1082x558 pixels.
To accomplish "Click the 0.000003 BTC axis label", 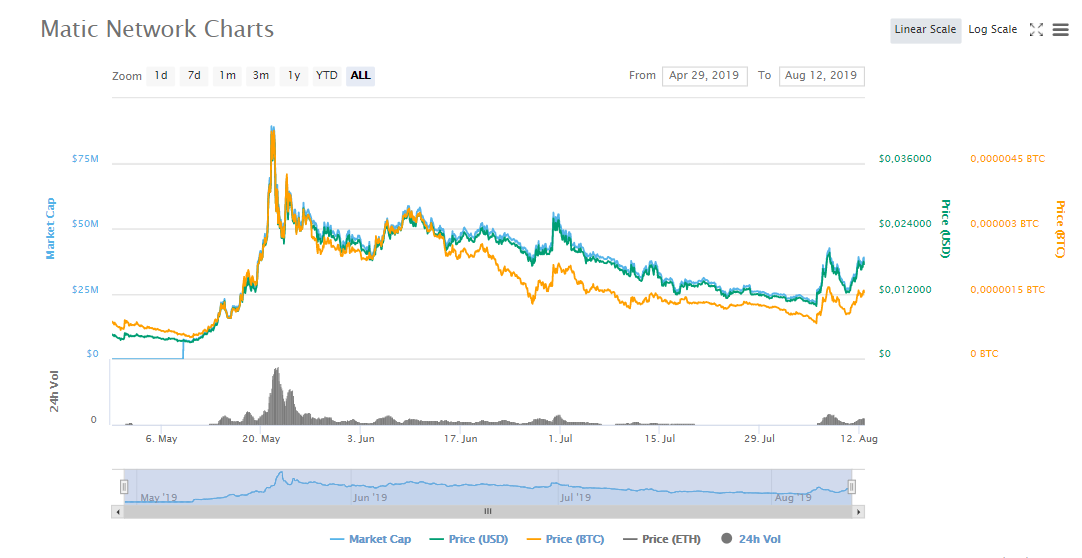I will coord(1004,223).
